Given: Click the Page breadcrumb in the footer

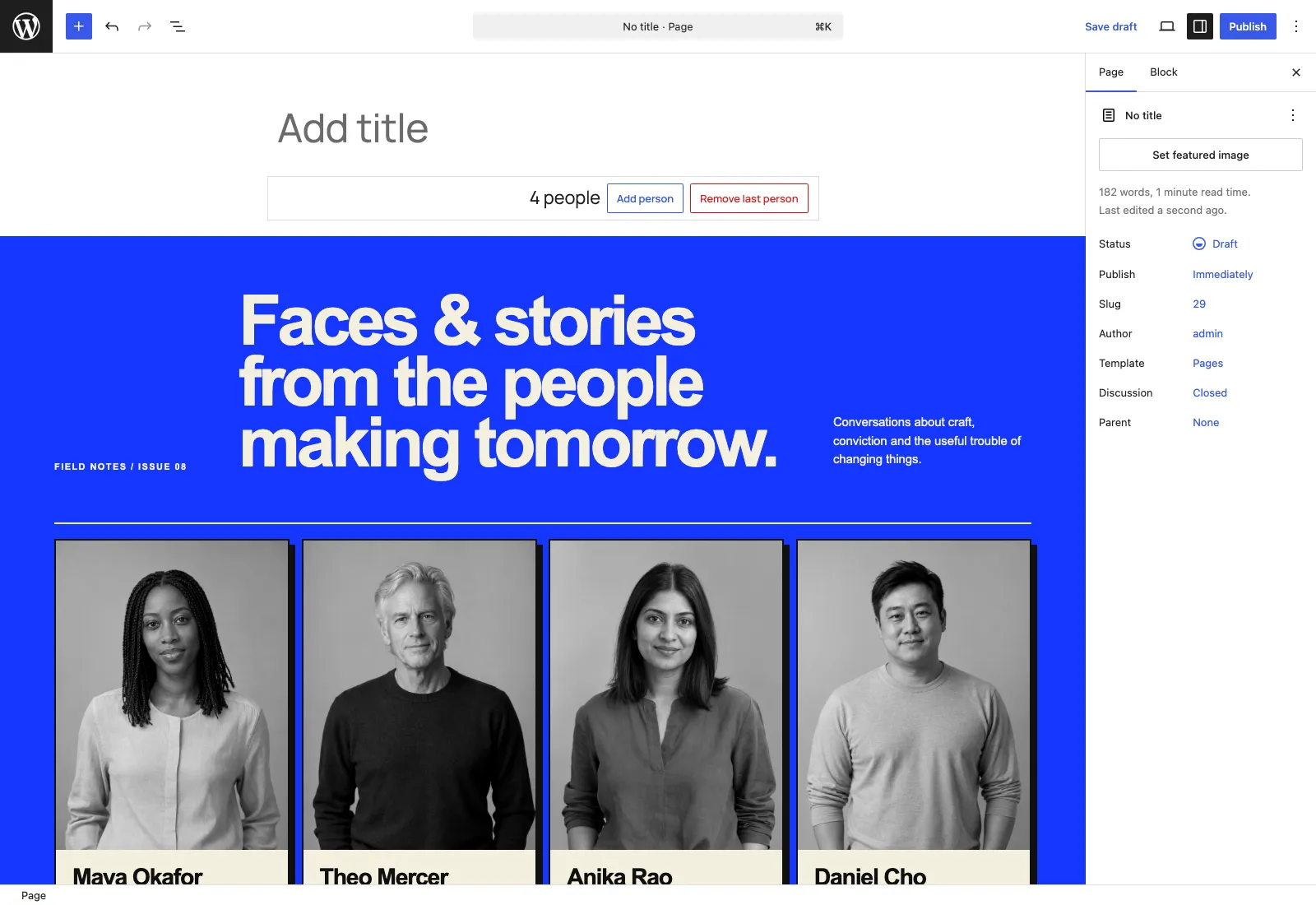Looking at the screenshot, I should click(x=34, y=895).
